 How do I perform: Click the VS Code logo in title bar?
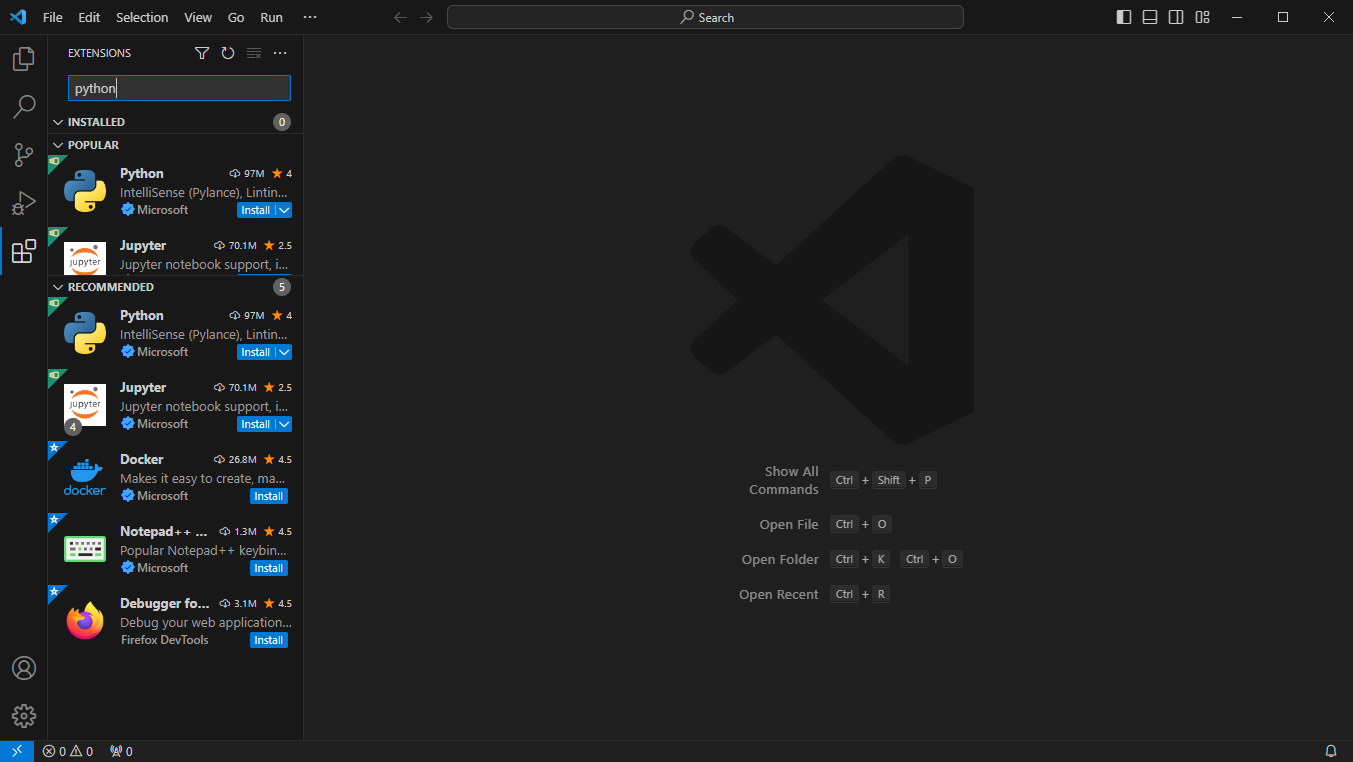[x=18, y=17]
